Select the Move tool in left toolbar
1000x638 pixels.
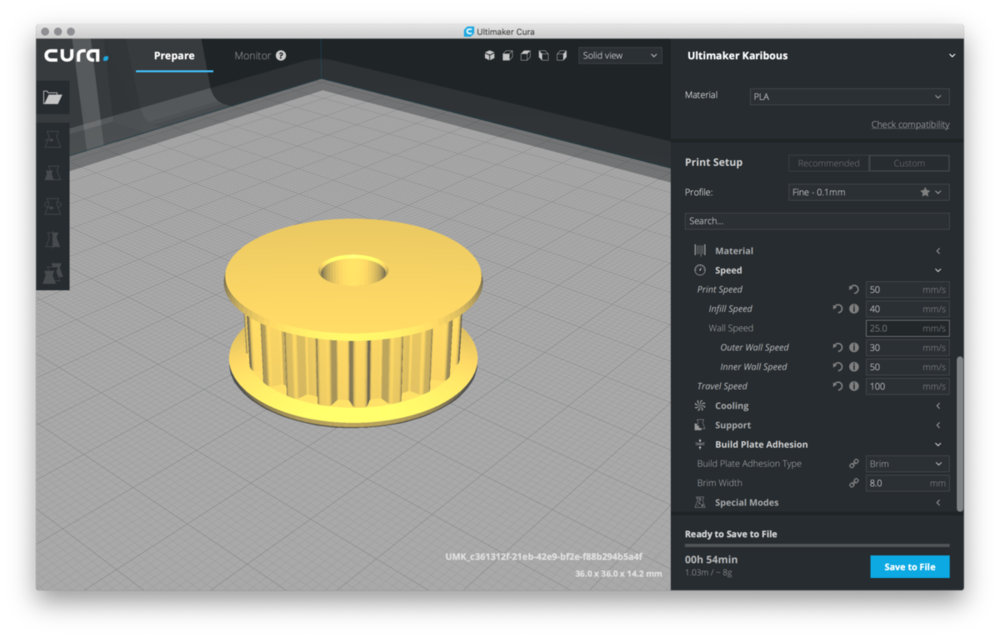click(52, 139)
